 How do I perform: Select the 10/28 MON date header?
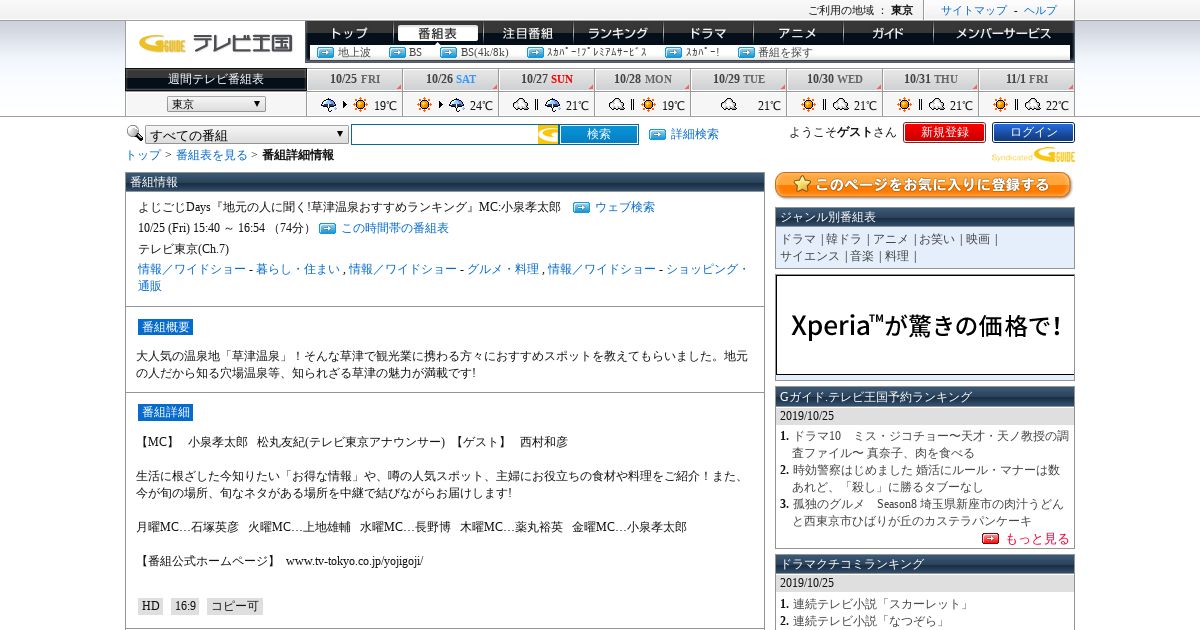pos(642,79)
